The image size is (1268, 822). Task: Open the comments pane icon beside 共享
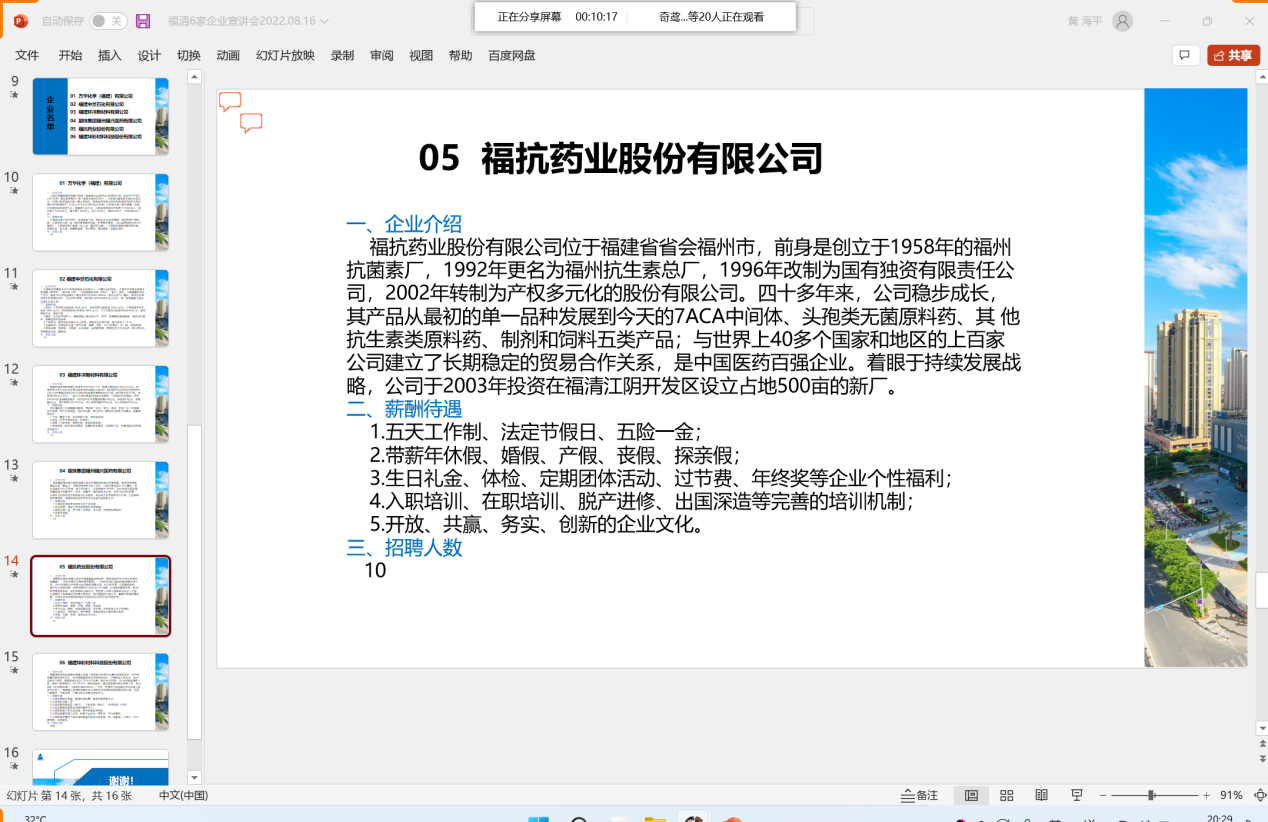[x=1184, y=56]
